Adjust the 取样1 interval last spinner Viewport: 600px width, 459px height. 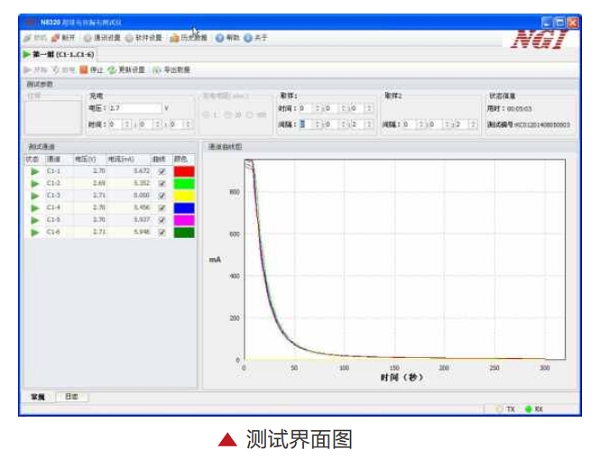(x=367, y=125)
